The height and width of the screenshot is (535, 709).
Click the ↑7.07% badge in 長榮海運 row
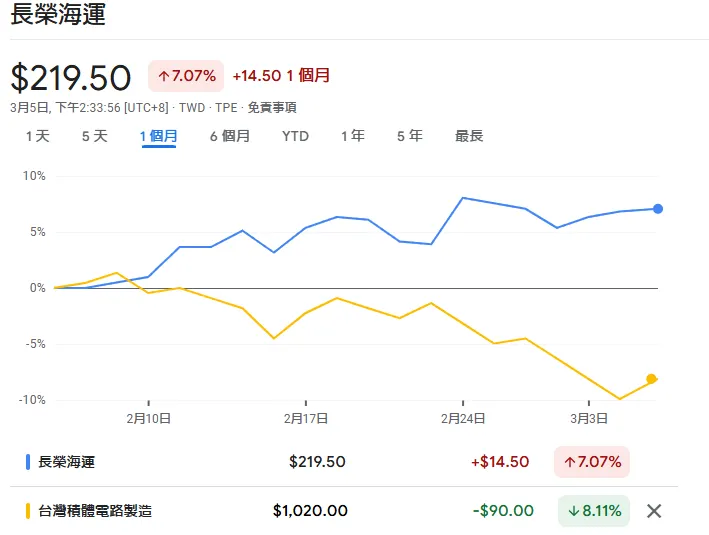point(592,462)
